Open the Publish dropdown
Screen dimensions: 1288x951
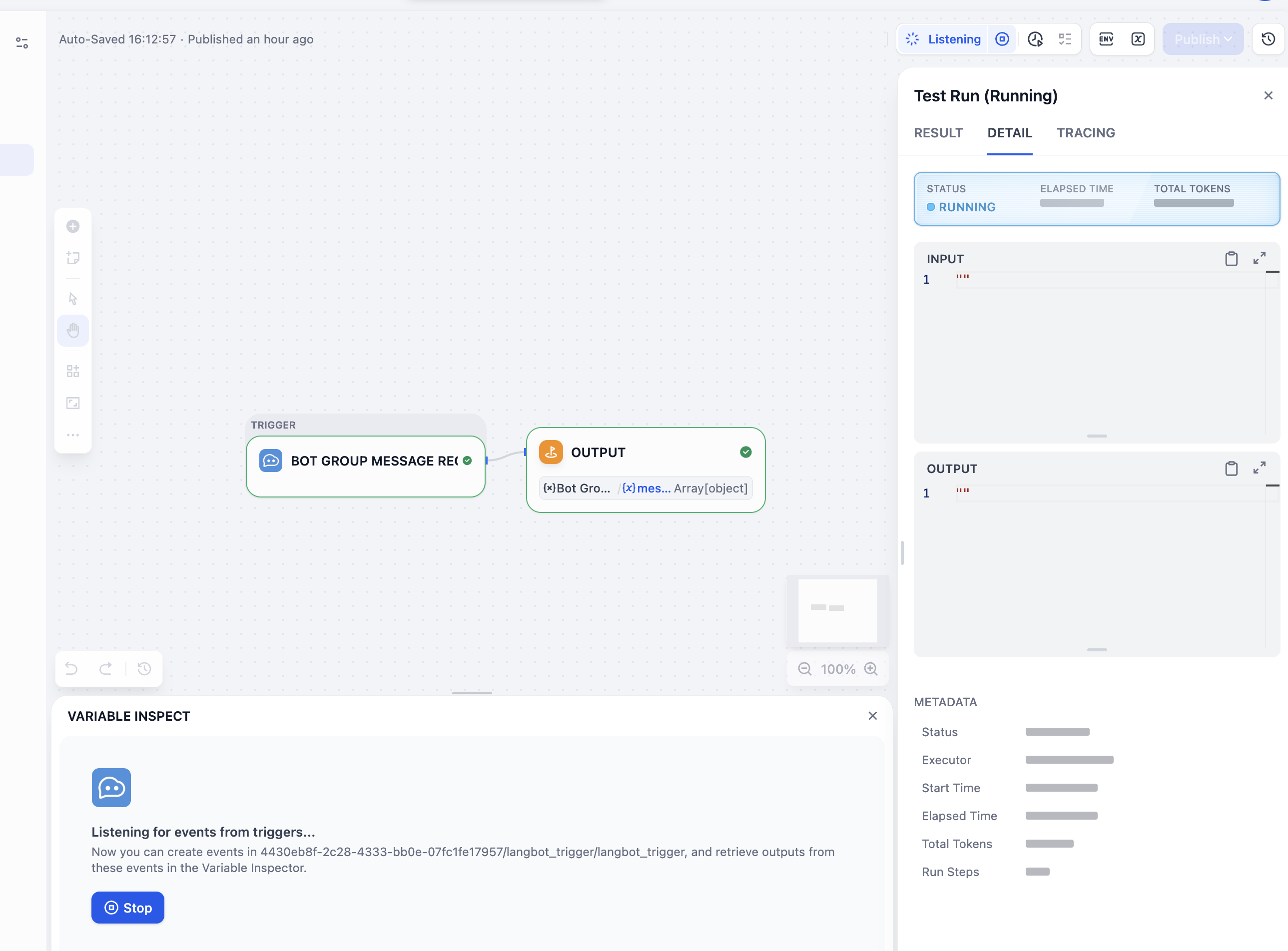tap(1202, 39)
